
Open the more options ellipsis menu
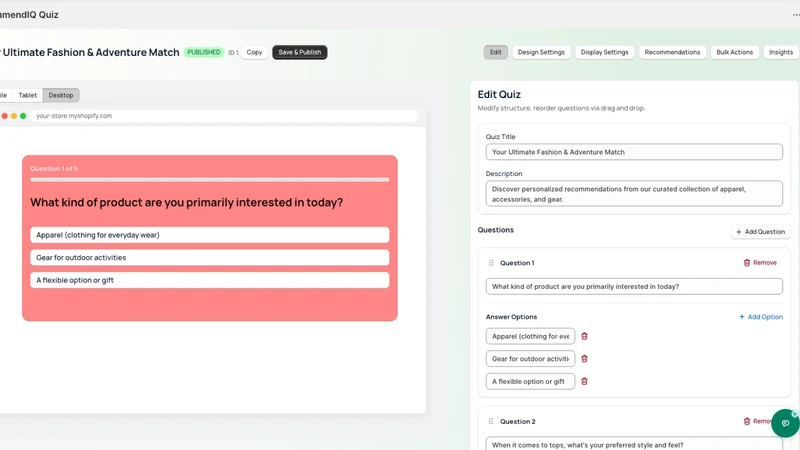point(796,15)
